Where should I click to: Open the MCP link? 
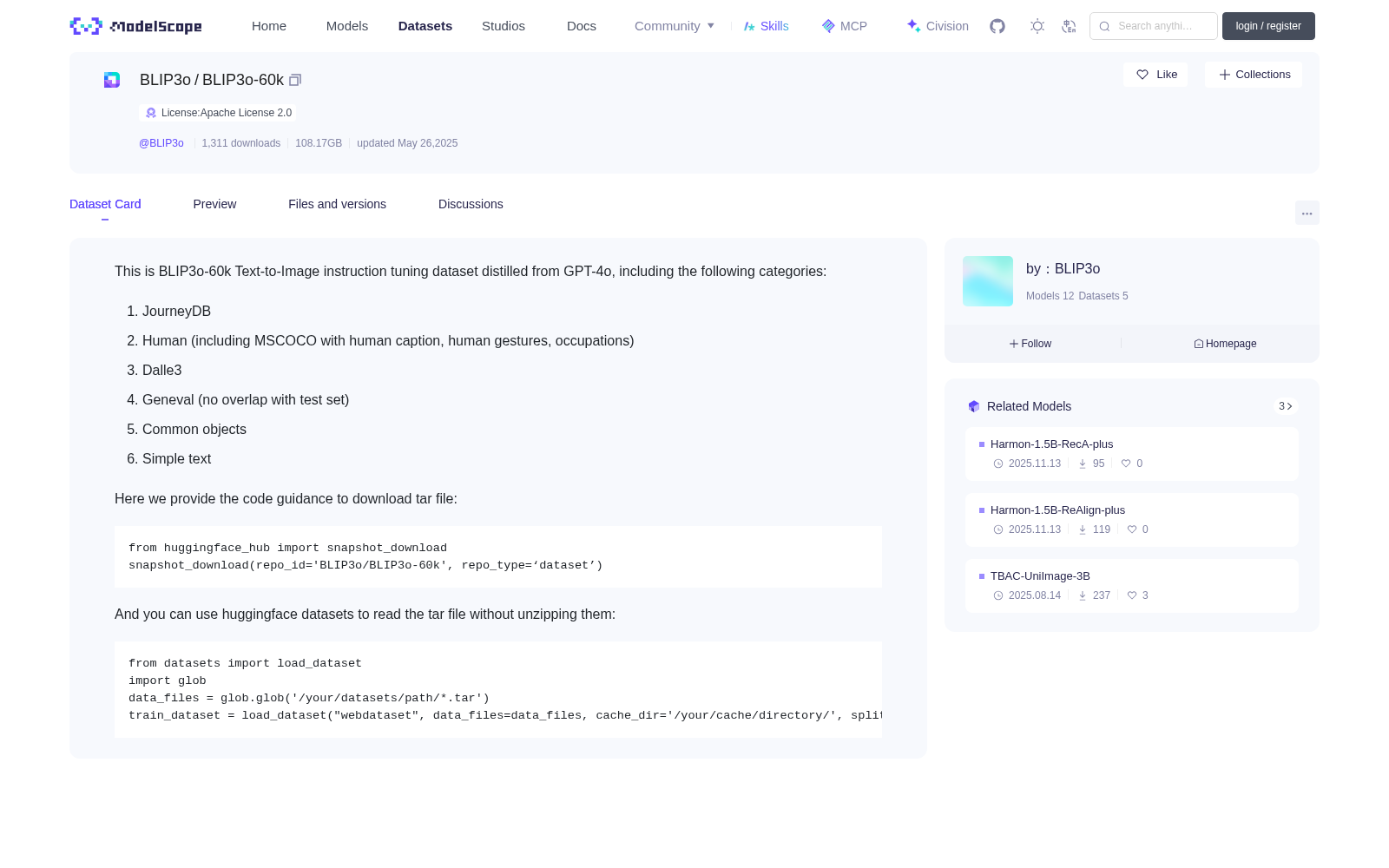click(845, 26)
